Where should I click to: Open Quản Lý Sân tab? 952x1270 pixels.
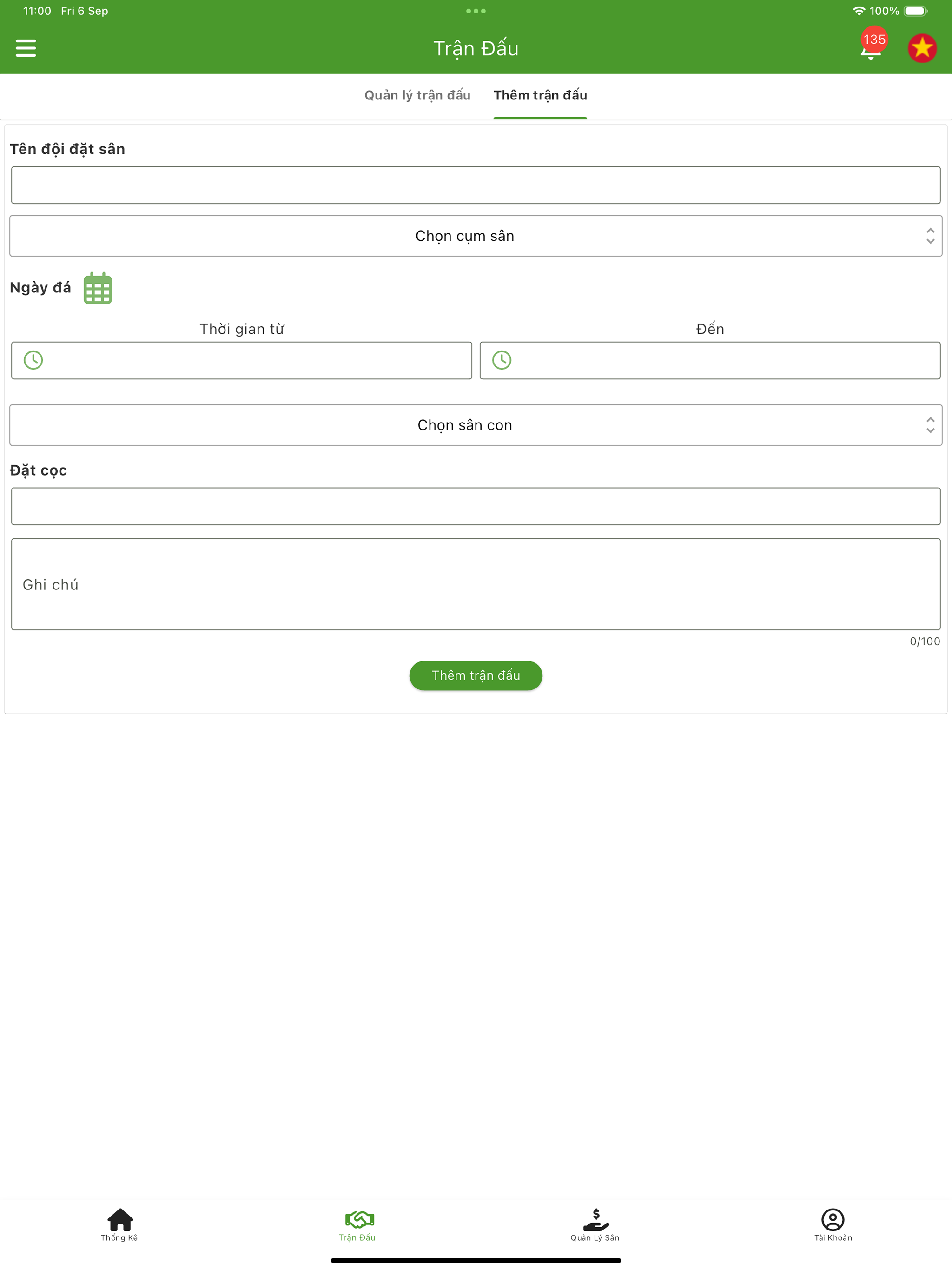tap(595, 1224)
